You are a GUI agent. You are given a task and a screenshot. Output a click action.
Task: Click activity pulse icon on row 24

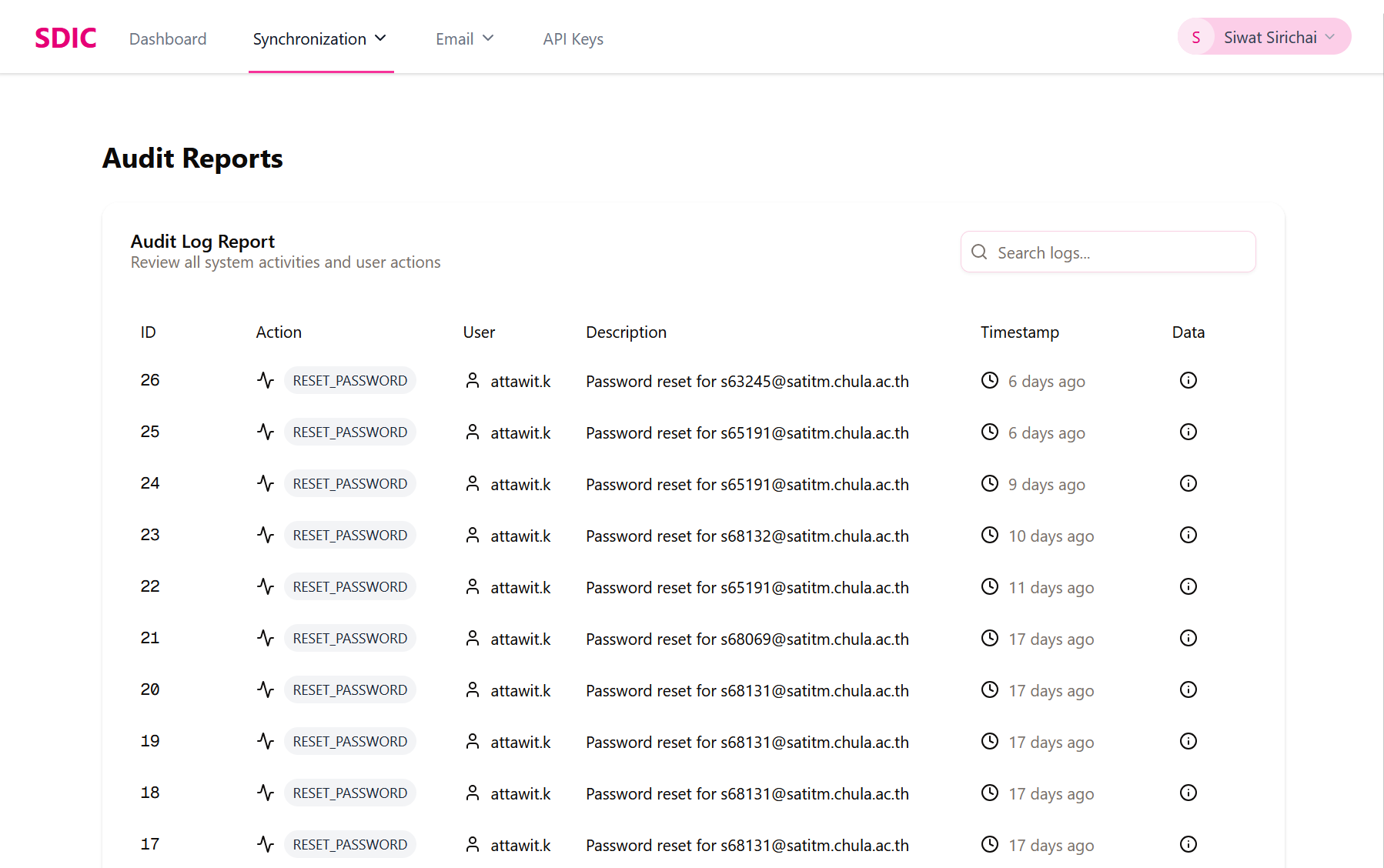point(266,483)
